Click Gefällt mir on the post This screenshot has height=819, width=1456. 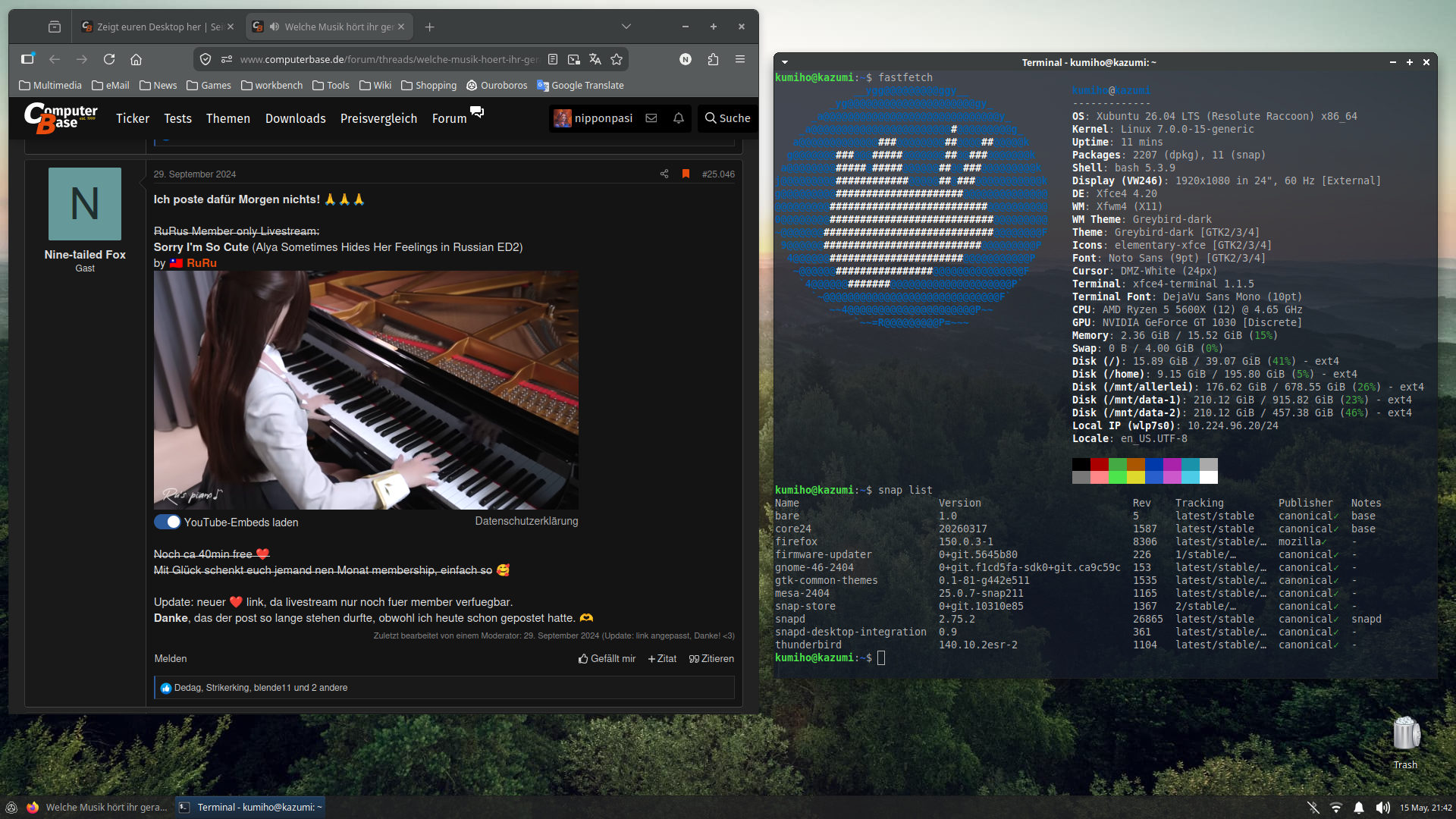point(607,658)
